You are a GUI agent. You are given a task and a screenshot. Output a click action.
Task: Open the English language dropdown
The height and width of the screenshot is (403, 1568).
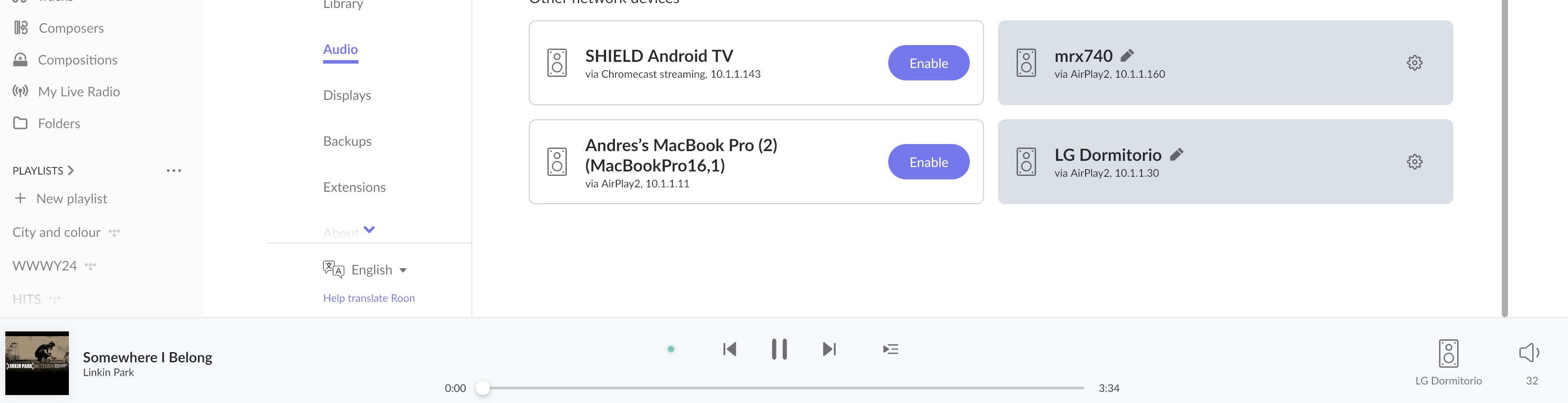tap(377, 270)
